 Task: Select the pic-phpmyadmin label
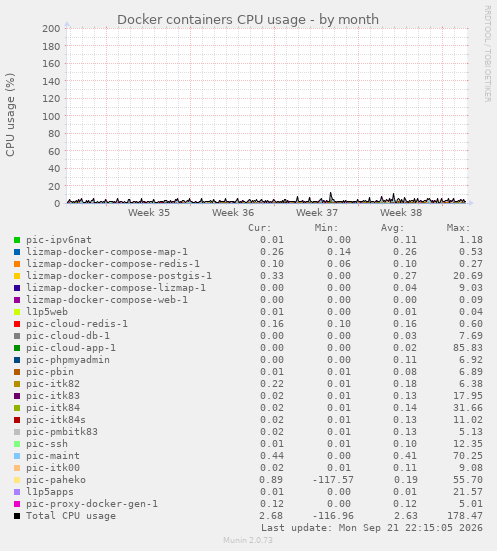point(68,360)
